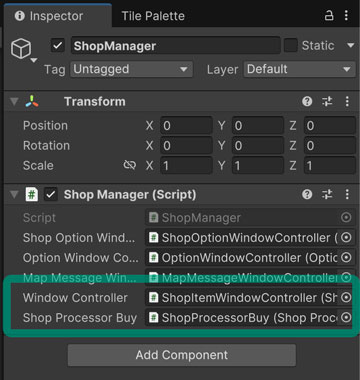The height and width of the screenshot is (380, 360).
Task: Open object picker for Window Controller field
Action: click(346, 297)
